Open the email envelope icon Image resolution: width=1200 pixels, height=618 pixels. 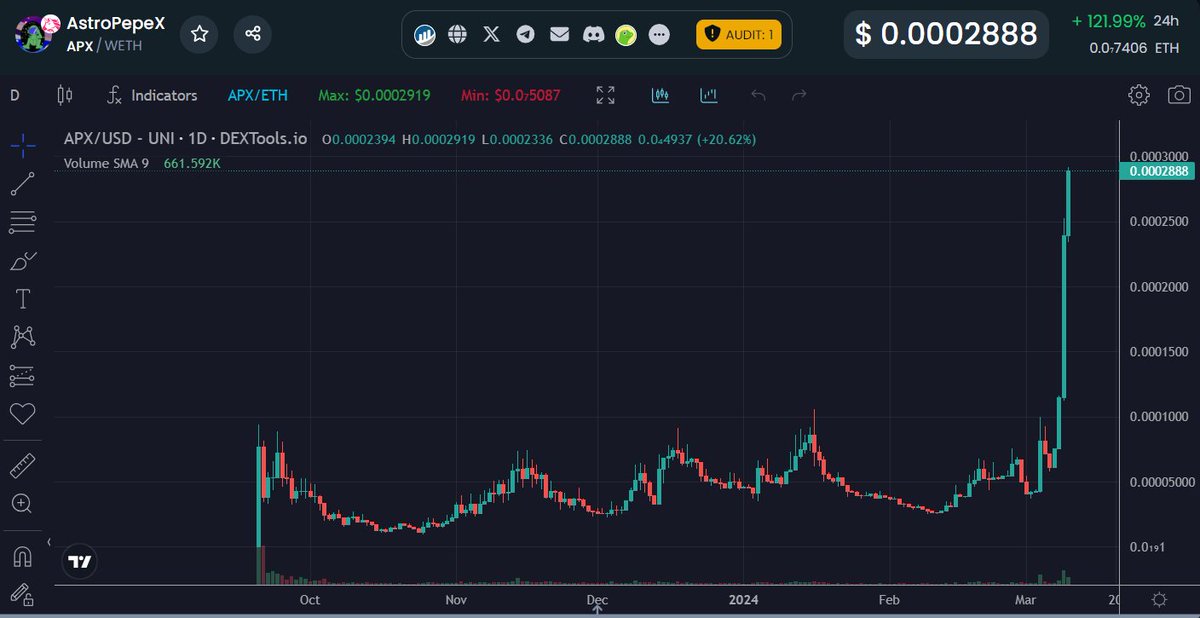pos(559,35)
